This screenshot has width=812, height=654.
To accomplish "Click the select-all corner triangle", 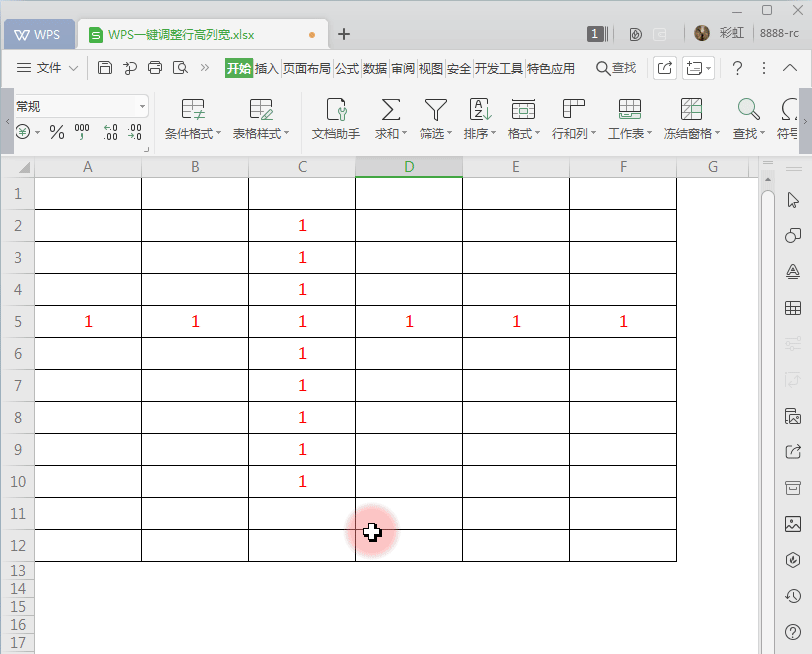I will [x=24, y=167].
